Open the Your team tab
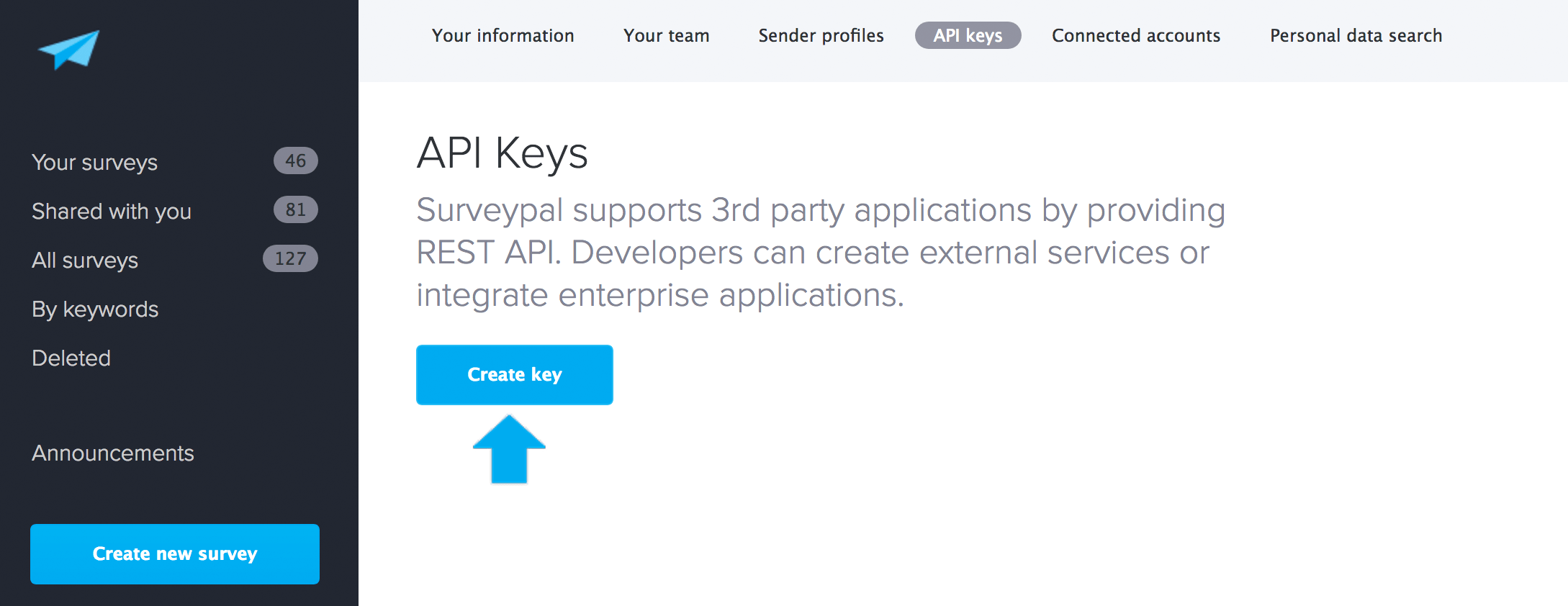1568x606 pixels. point(666,35)
